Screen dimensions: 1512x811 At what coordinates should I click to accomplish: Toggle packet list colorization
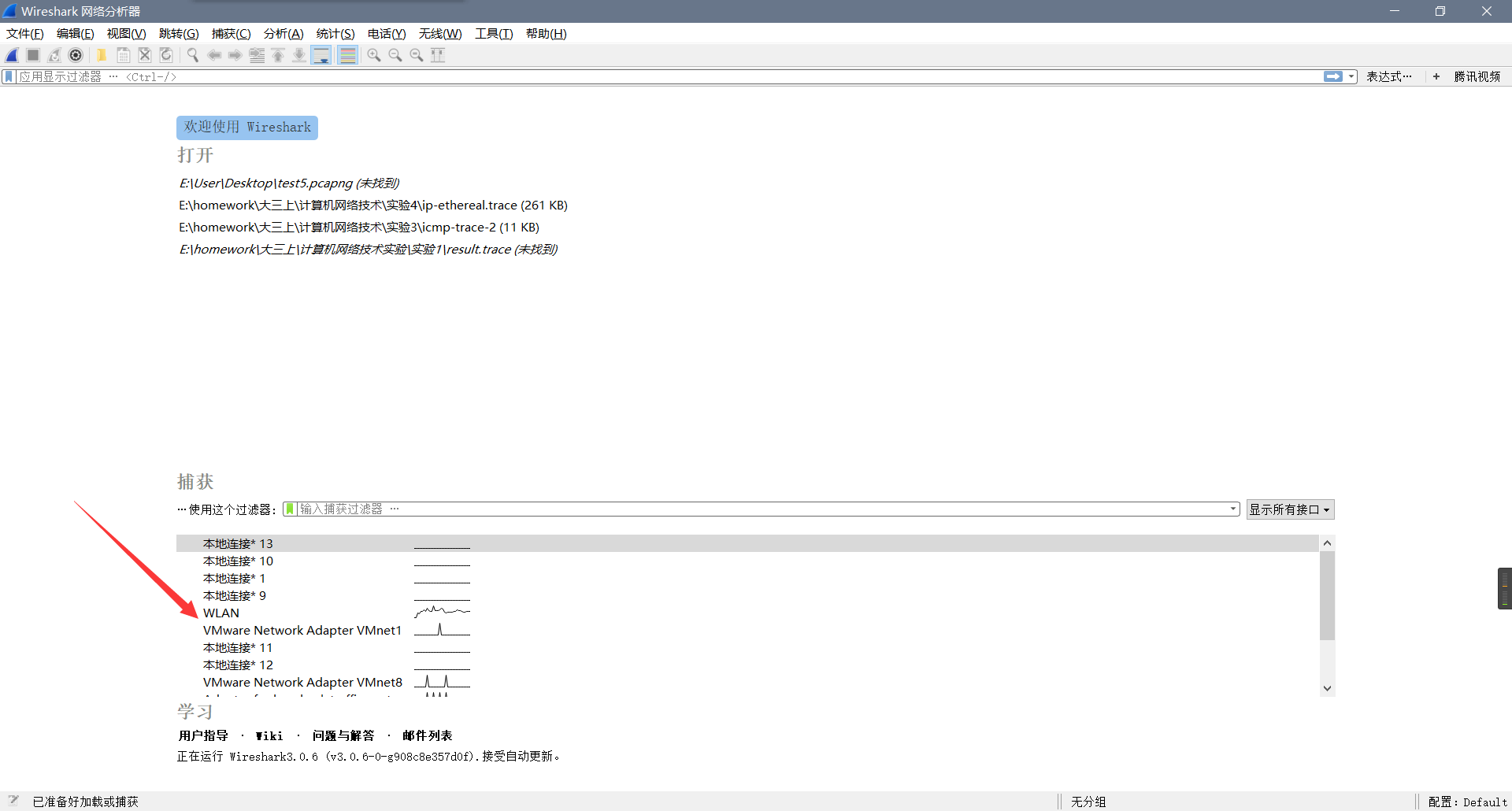(x=347, y=55)
